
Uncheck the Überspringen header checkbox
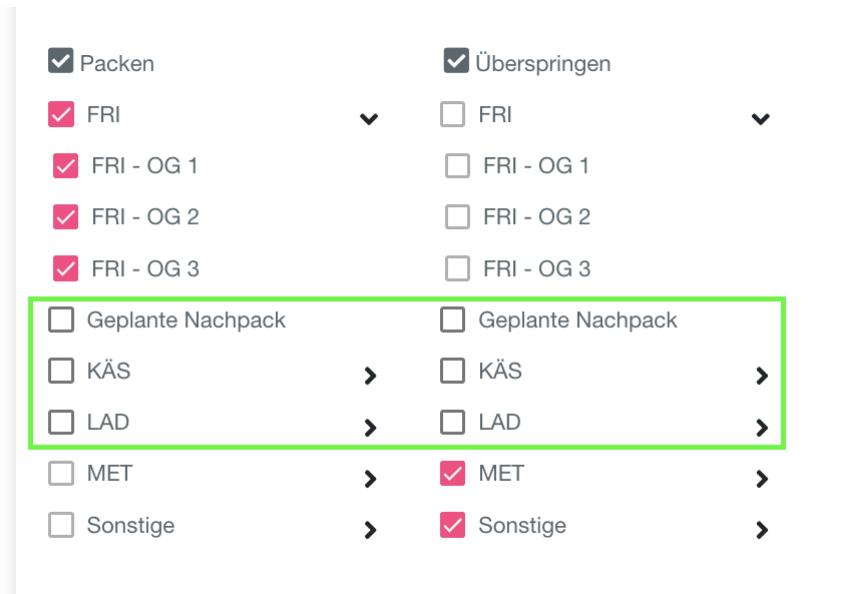[x=456, y=62]
